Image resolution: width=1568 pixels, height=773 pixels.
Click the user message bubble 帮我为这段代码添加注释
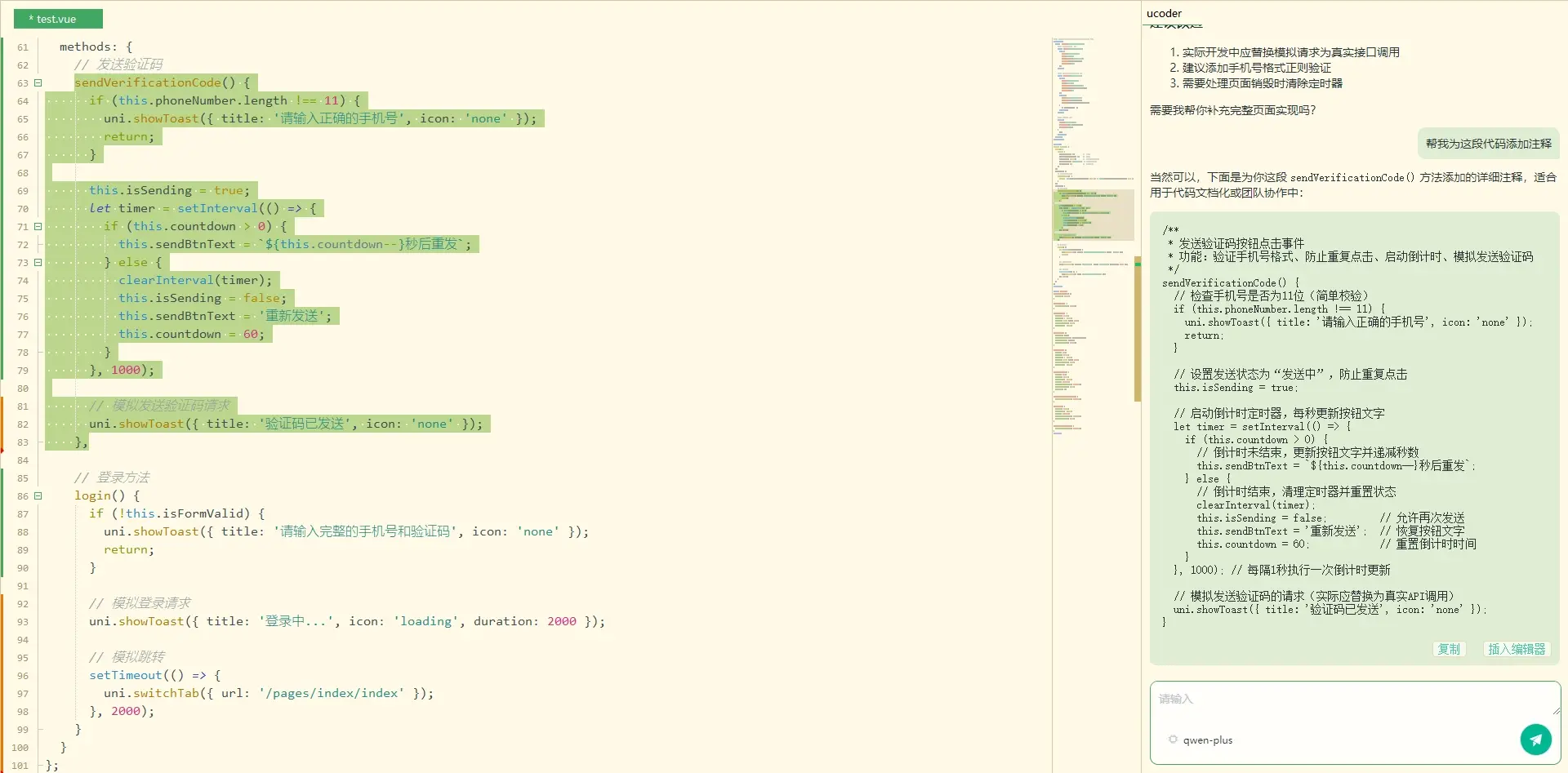(x=1488, y=144)
